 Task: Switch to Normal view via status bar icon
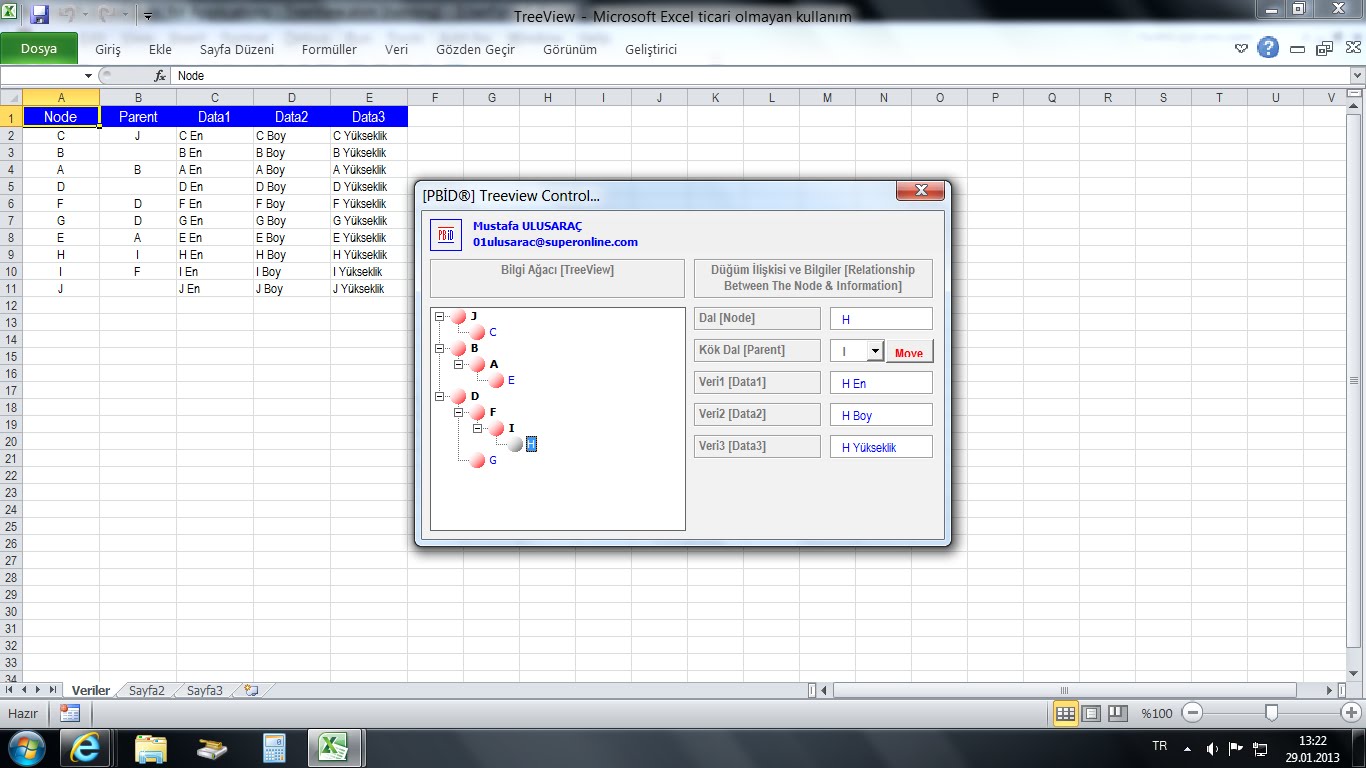pos(1067,712)
